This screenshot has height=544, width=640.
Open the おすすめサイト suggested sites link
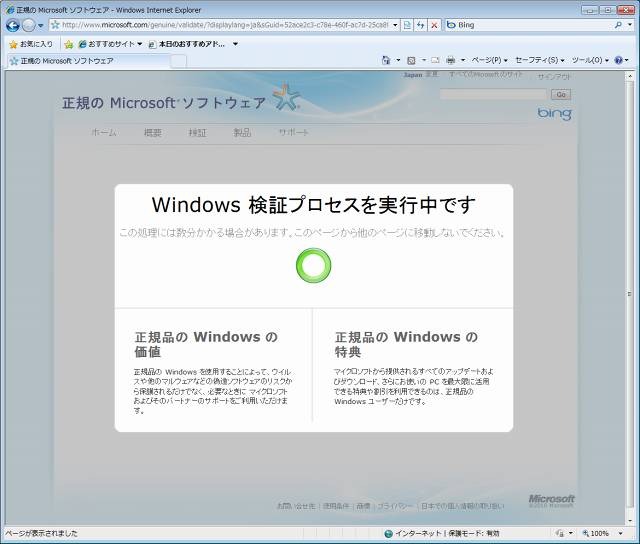pos(111,44)
